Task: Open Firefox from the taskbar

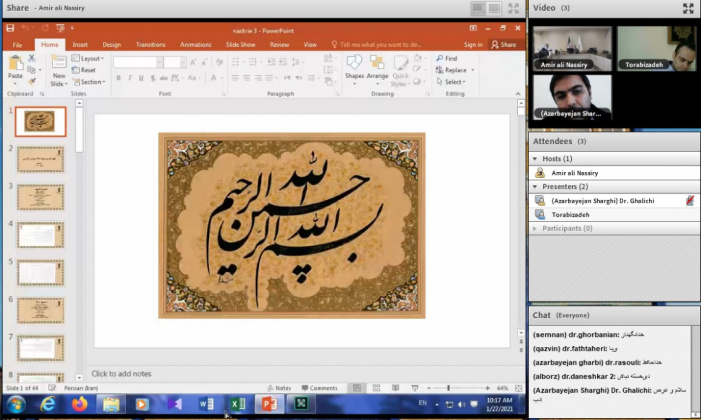Action: click(x=79, y=404)
